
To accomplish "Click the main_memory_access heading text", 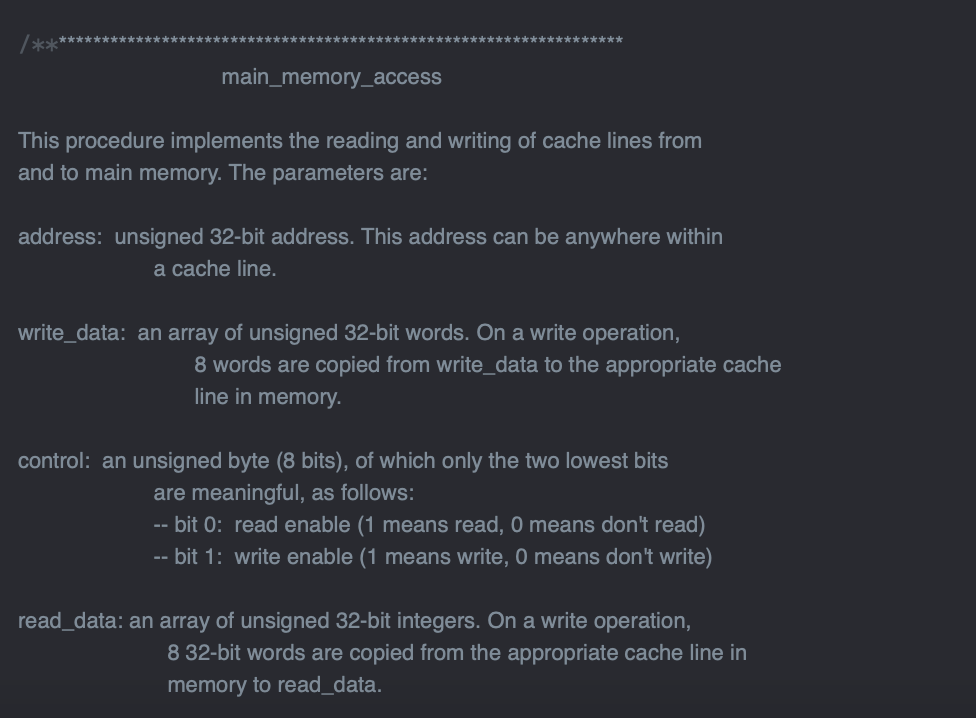I will pos(332,77).
